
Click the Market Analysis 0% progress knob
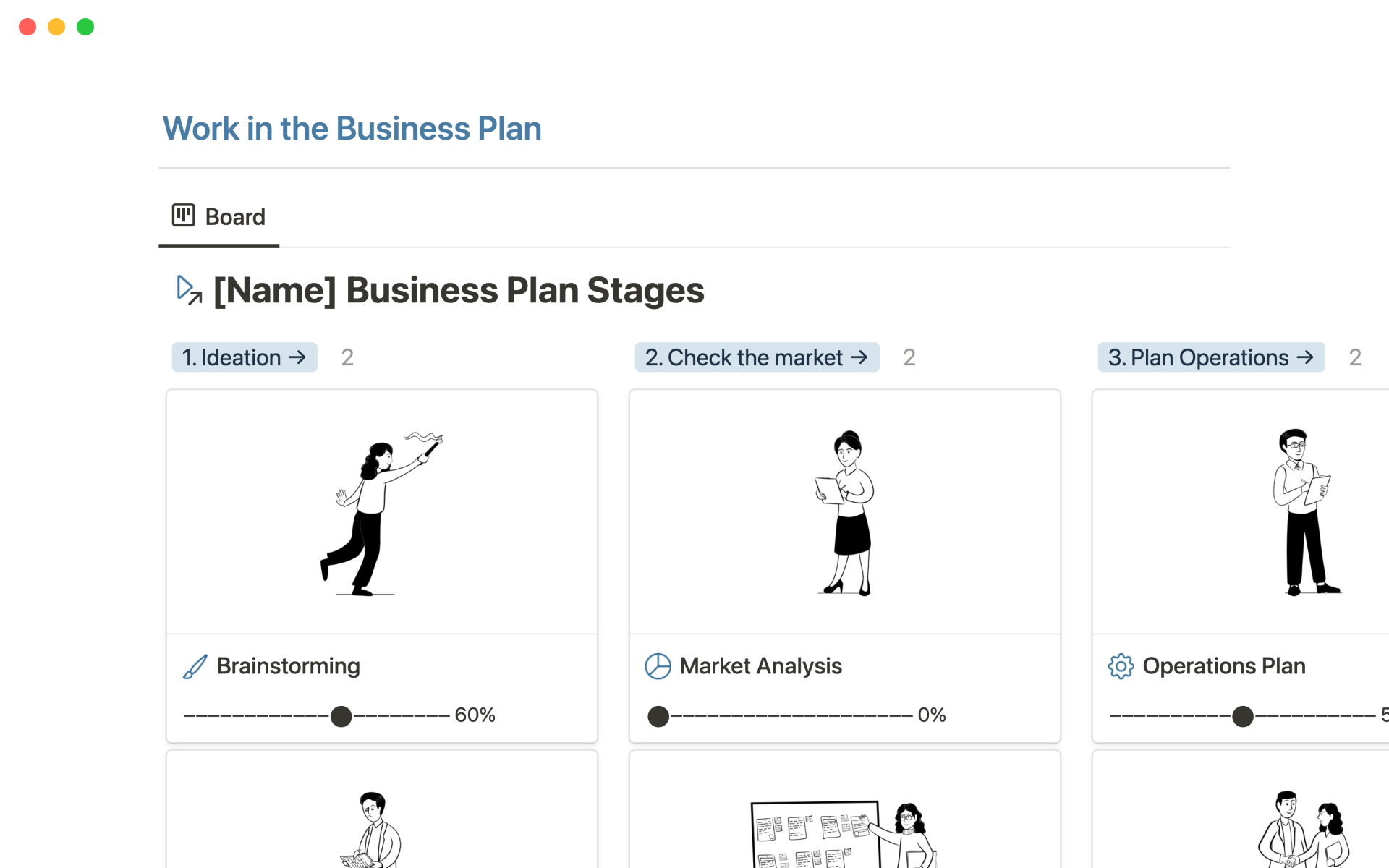(658, 716)
